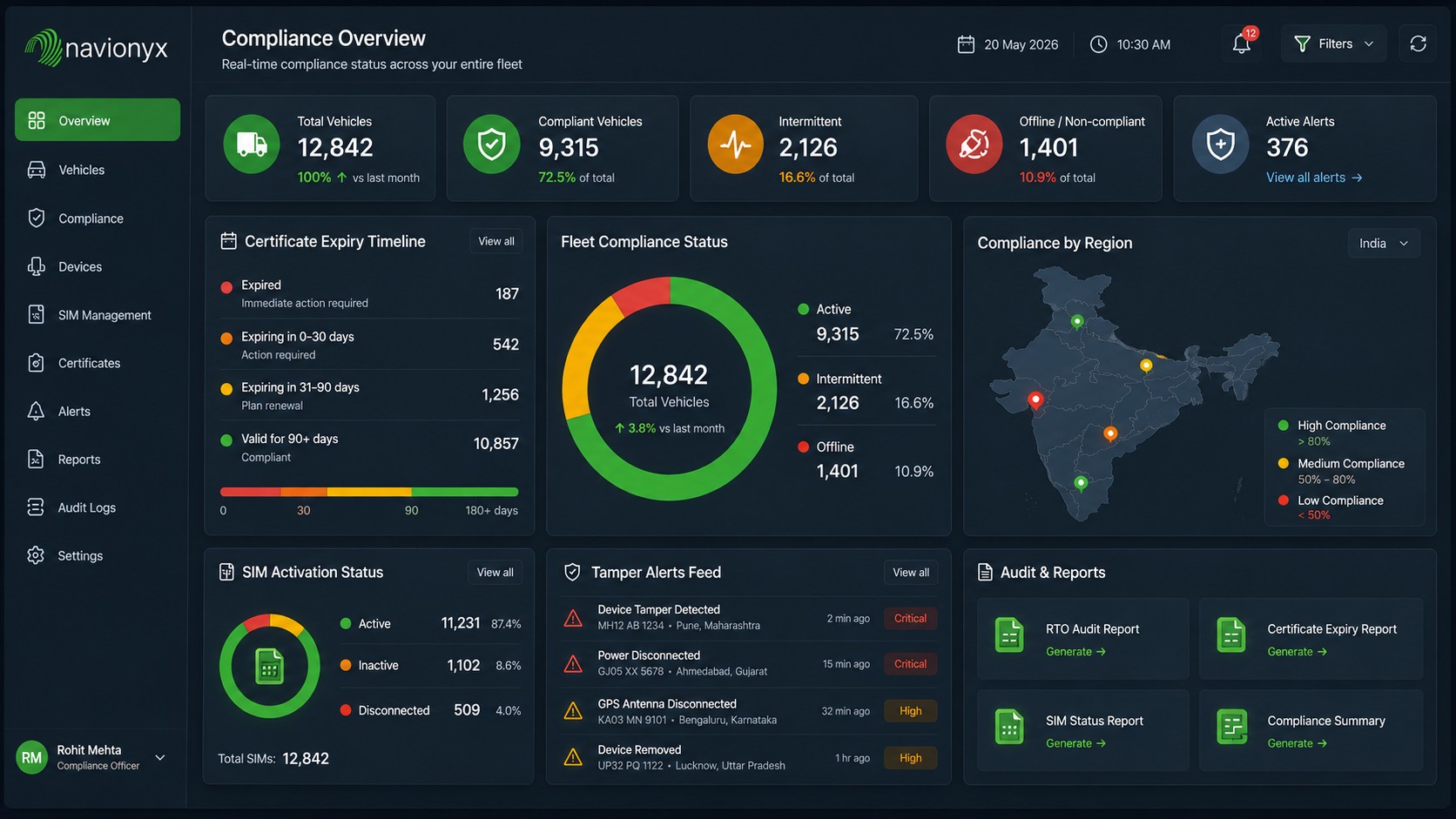Go to Overview in the sidebar
Image resolution: width=1456 pixels, height=819 pixels.
coord(98,120)
